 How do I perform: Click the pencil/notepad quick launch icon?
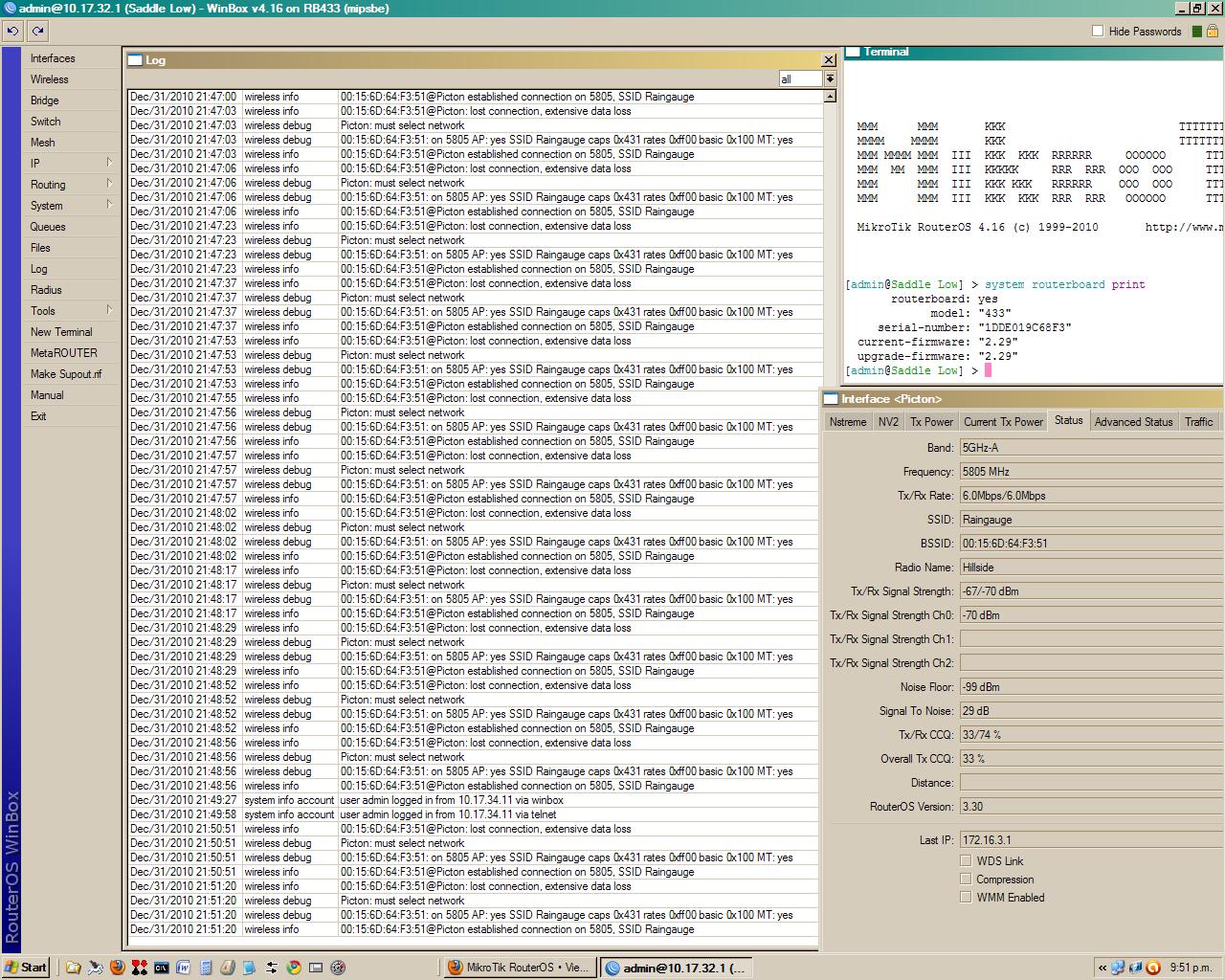point(227,968)
